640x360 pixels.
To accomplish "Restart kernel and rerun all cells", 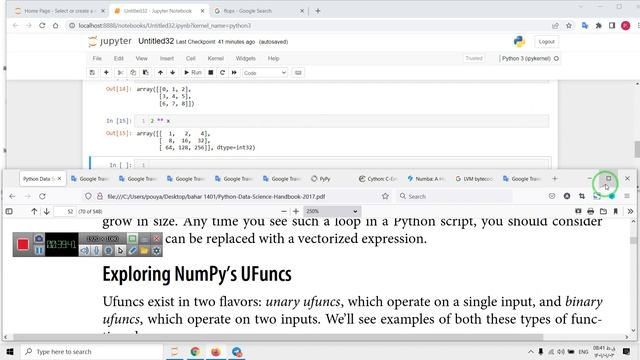I will [x=234, y=73].
